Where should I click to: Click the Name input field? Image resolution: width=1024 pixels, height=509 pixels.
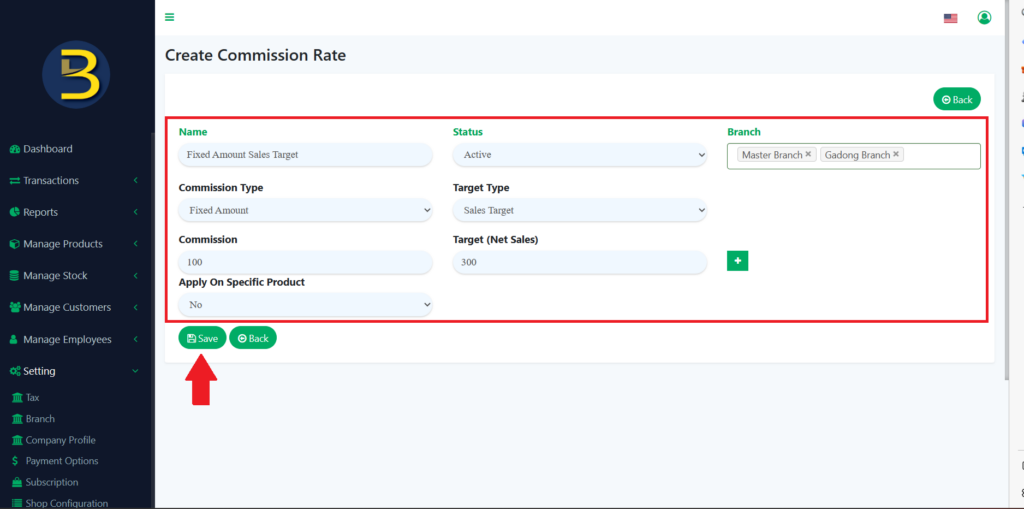[305, 155]
